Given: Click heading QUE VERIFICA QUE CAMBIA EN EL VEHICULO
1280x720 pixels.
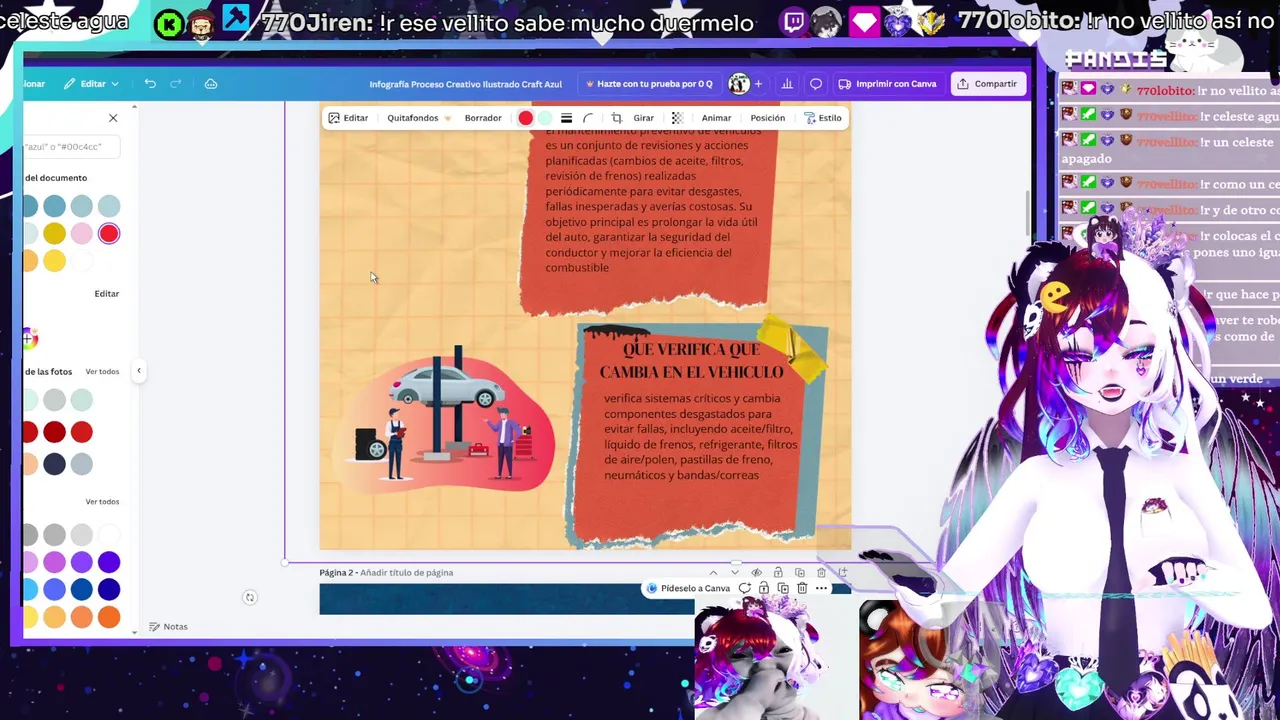Looking at the screenshot, I should tap(691, 360).
